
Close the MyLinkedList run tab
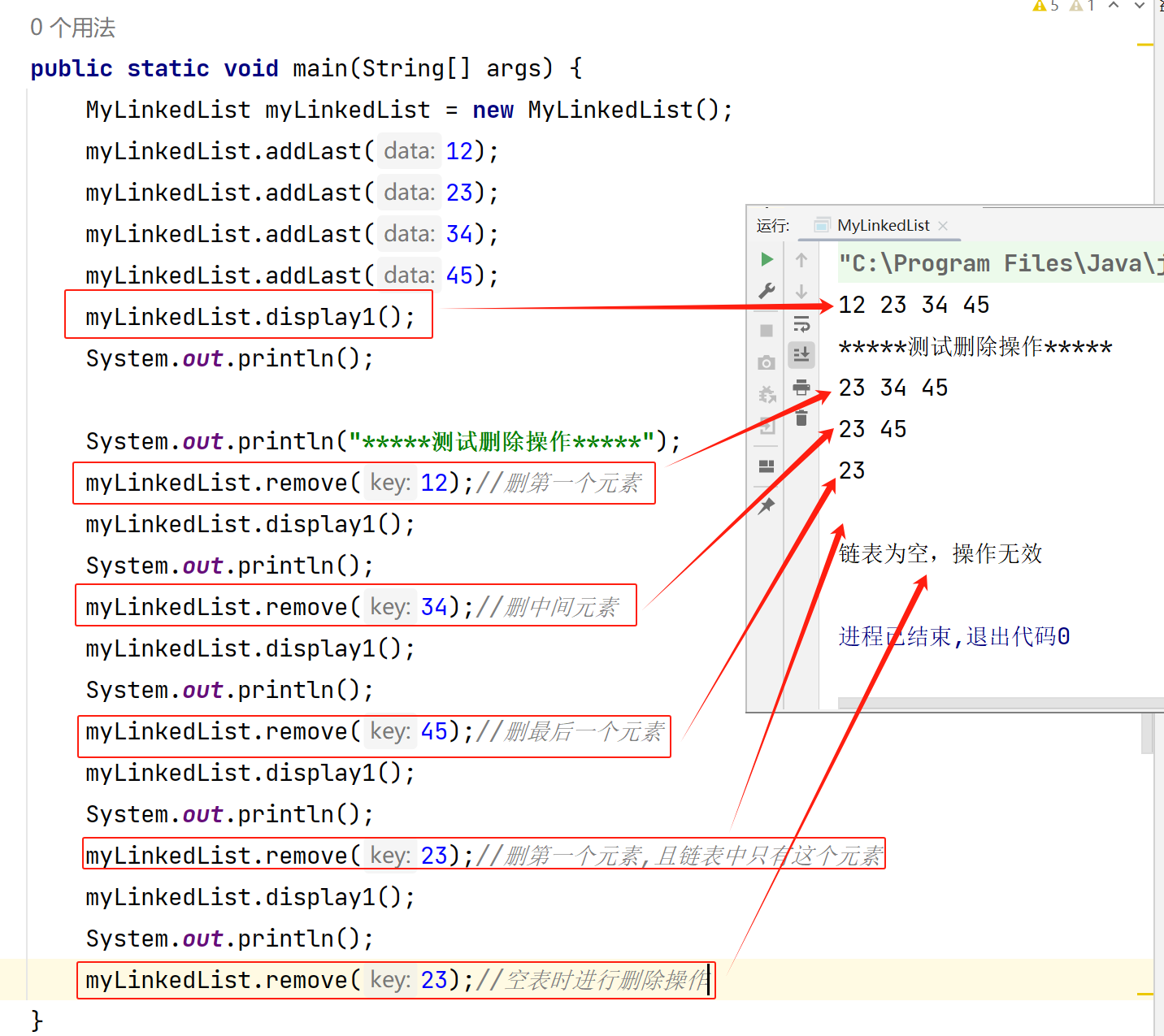tap(943, 226)
